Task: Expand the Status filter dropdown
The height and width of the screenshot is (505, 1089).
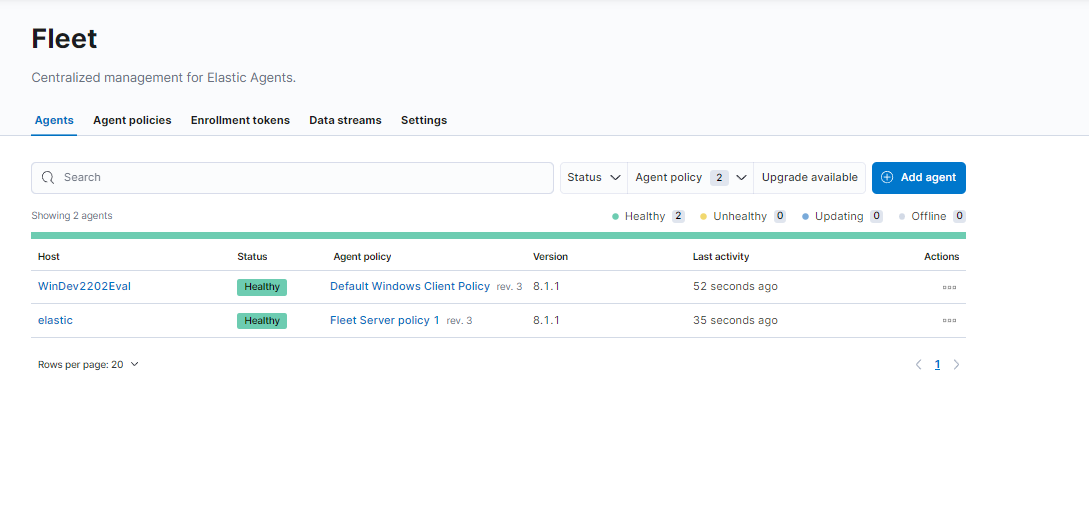Action: click(x=593, y=178)
